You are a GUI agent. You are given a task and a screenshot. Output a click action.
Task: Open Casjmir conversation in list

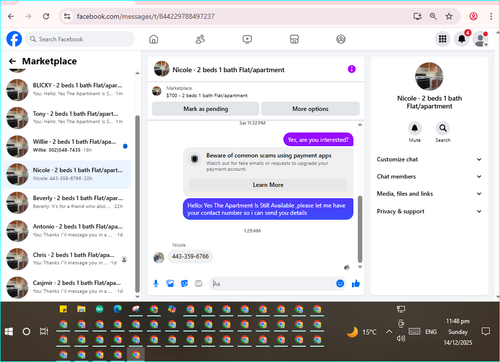click(x=67, y=287)
